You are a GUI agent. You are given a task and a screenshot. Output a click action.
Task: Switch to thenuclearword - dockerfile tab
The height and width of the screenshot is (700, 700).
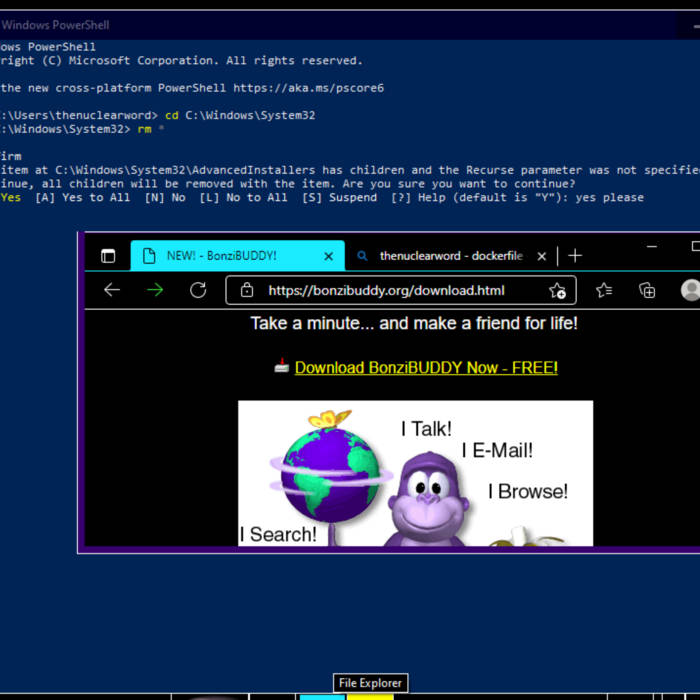click(450, 256)
